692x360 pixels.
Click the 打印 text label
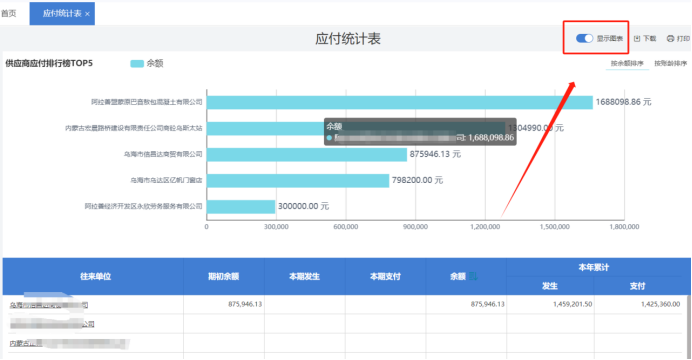[x=683, y=39]
